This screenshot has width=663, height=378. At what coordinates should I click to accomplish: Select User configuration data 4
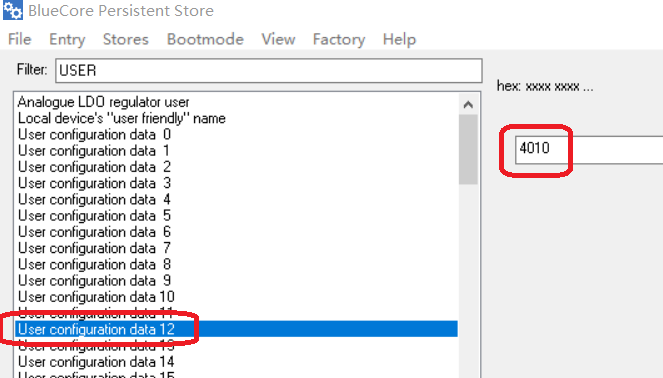(236, 200)
